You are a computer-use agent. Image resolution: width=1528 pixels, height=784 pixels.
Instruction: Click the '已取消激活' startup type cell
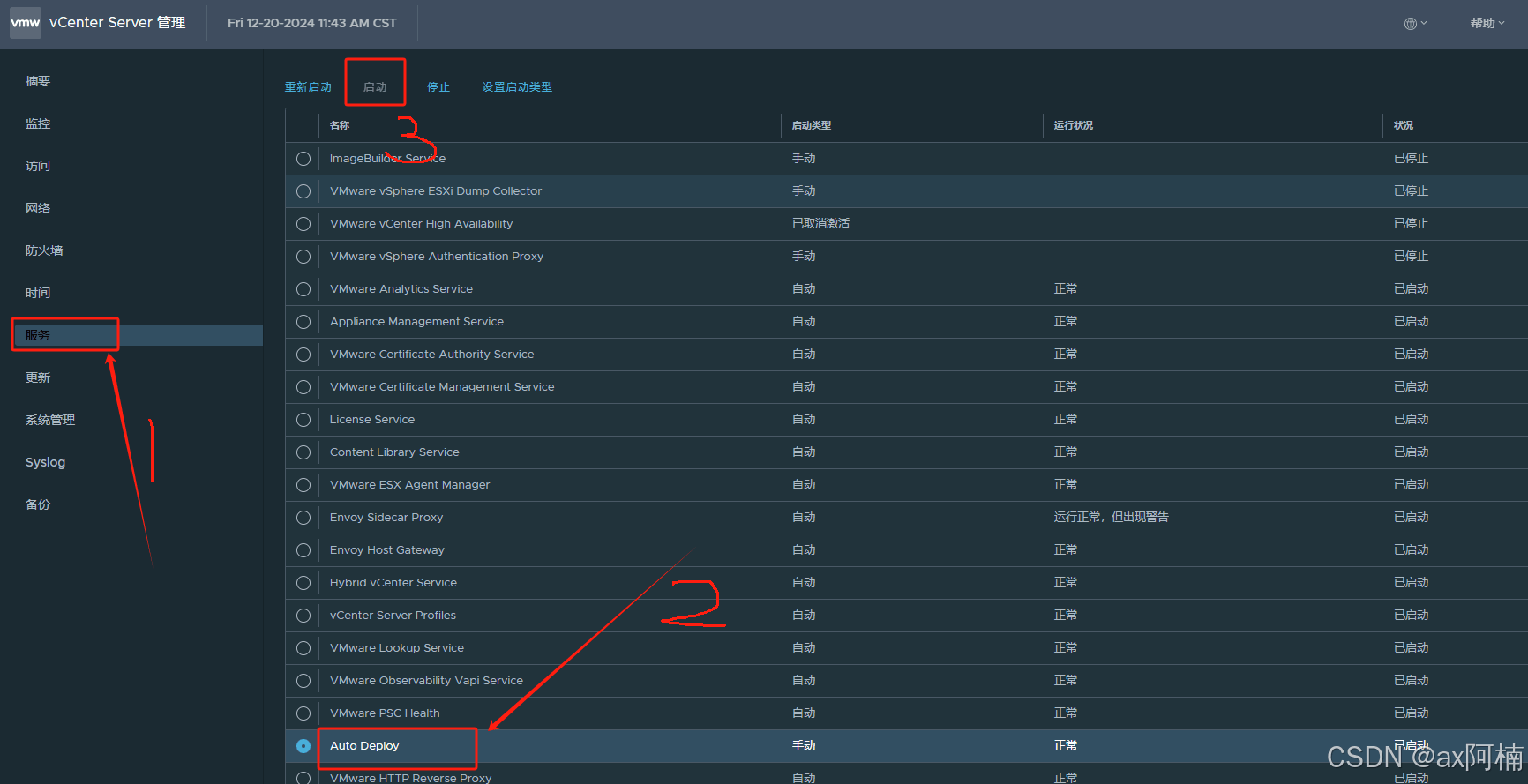pyautogui.click(x=820, y=224)
